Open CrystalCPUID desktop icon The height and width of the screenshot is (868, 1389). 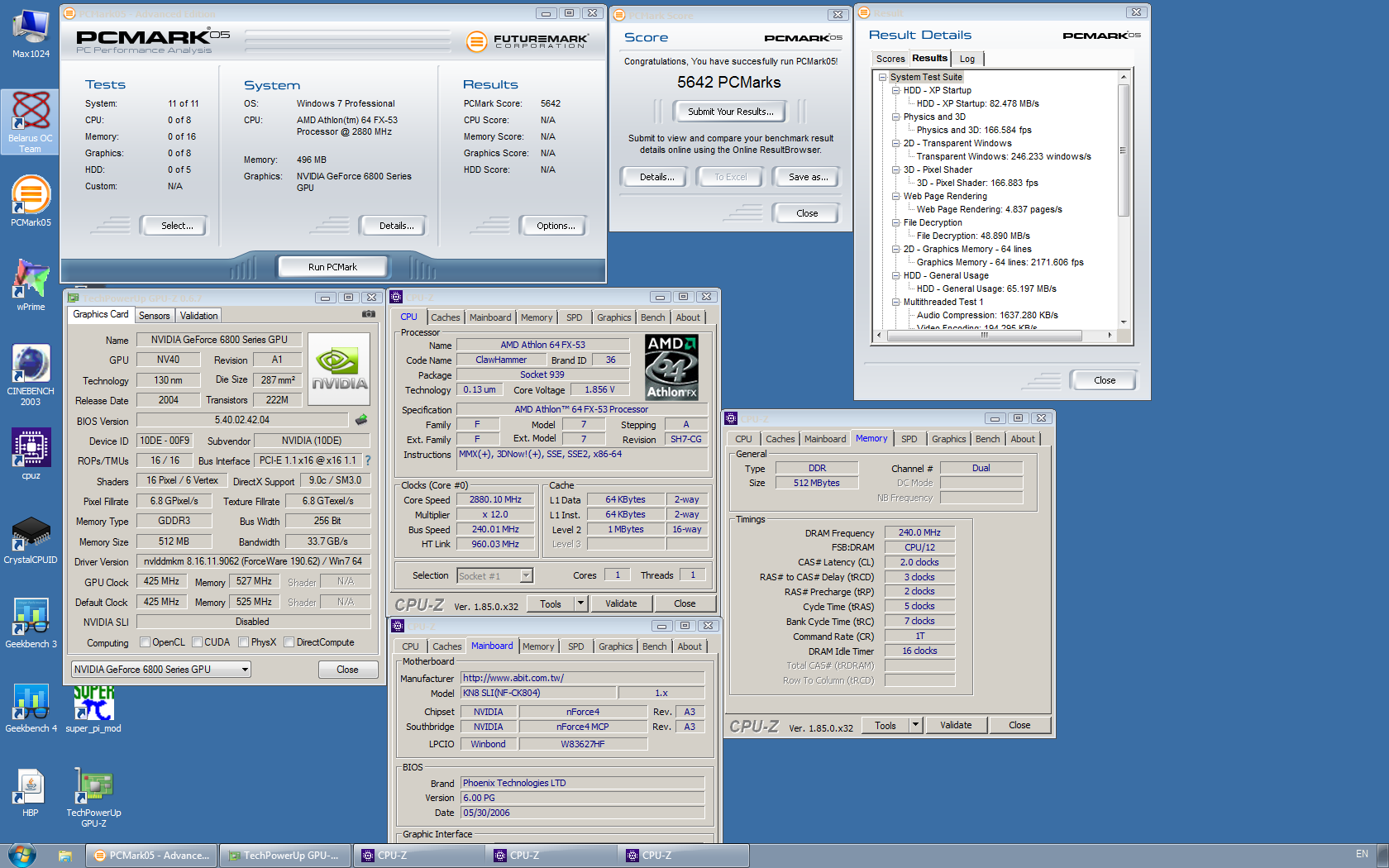click(x=31, y=539)
